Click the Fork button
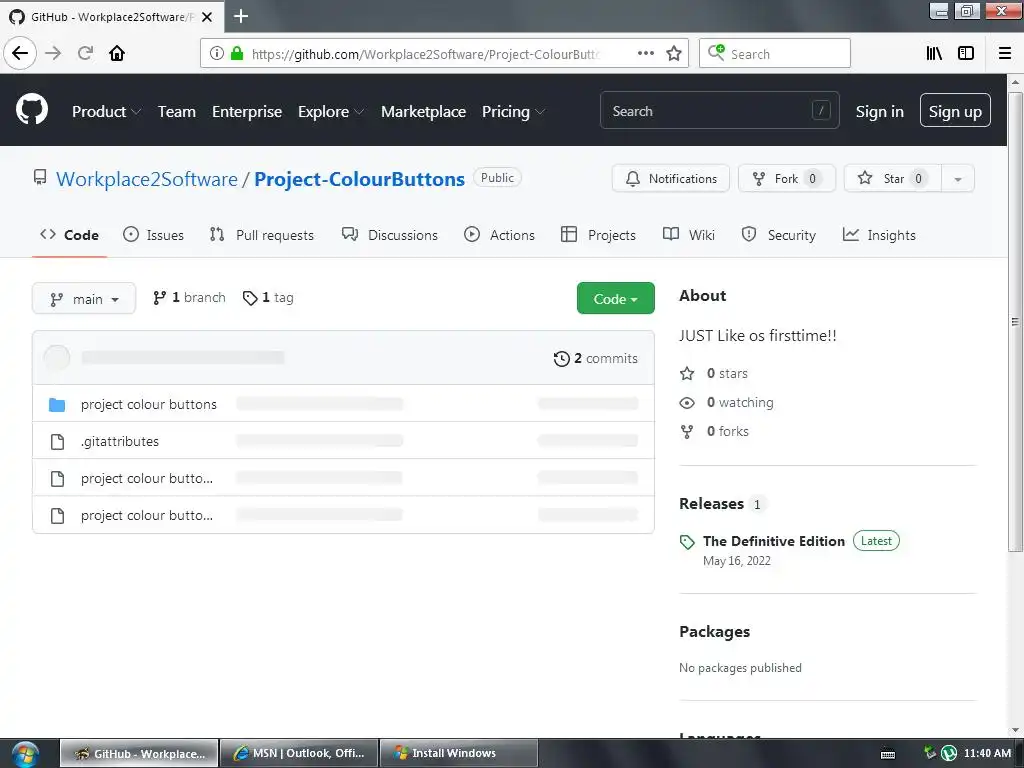This screenshot has width=1024, height=768. point(786,179)
